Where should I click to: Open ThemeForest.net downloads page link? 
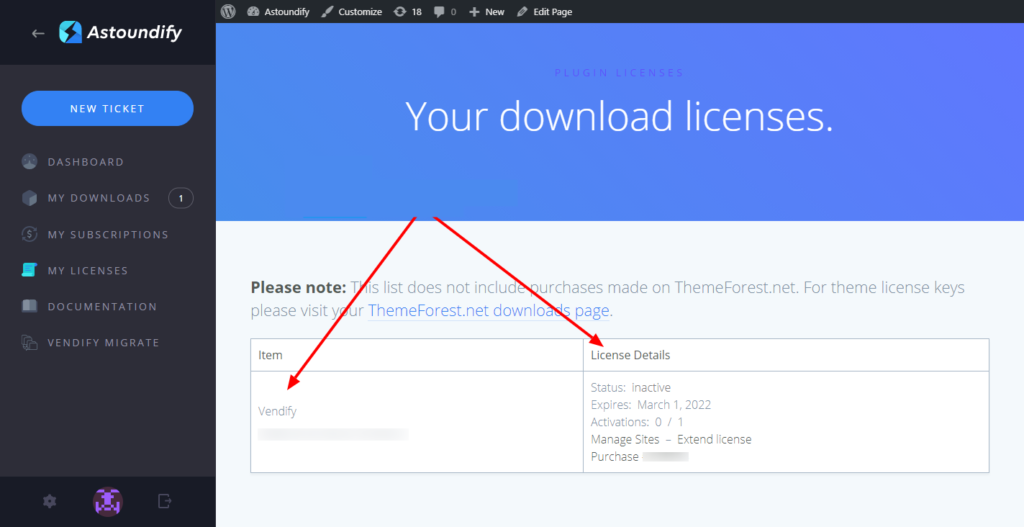tap(488, 310)
